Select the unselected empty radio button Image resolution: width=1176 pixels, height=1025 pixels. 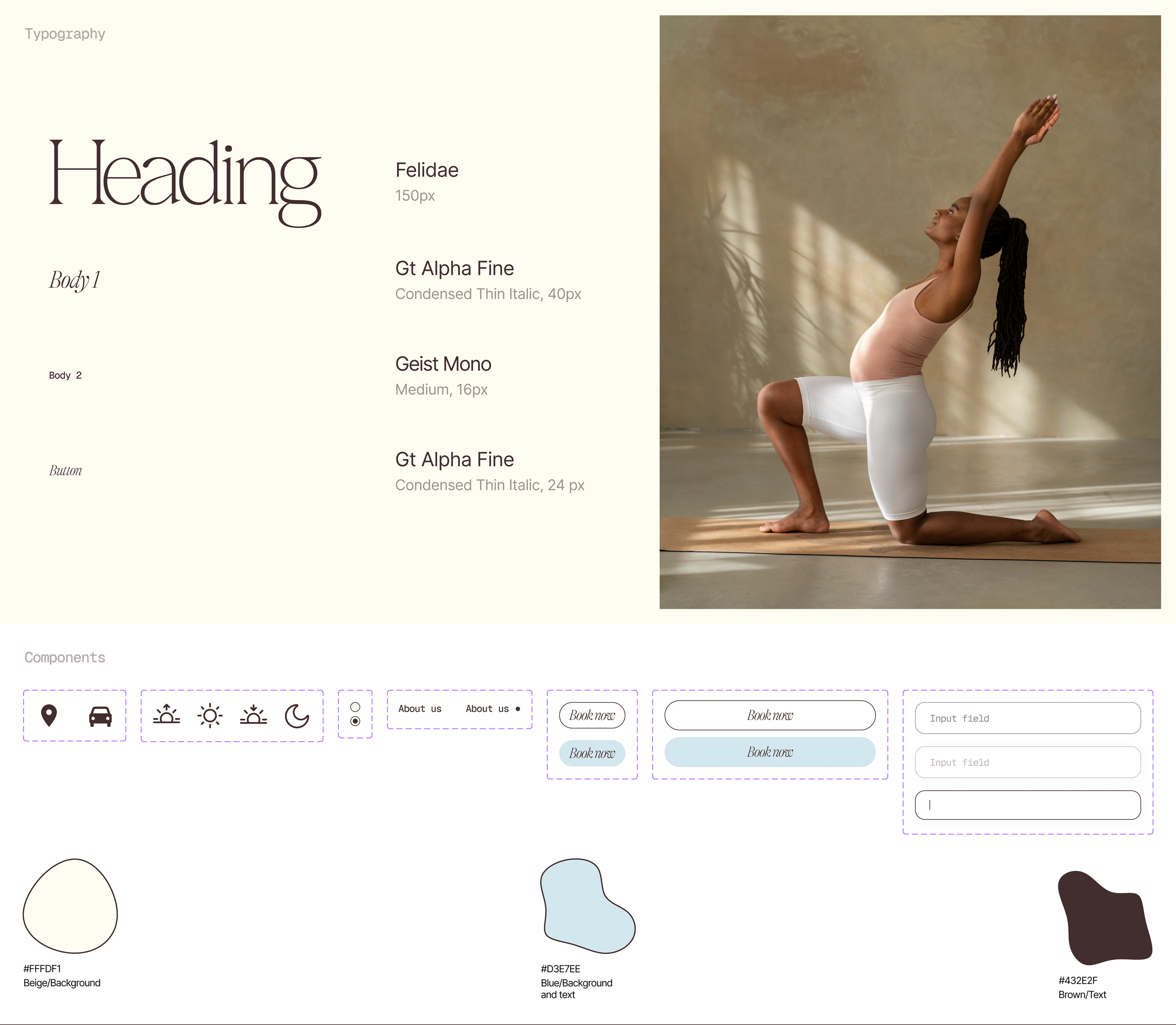[355, 707]
